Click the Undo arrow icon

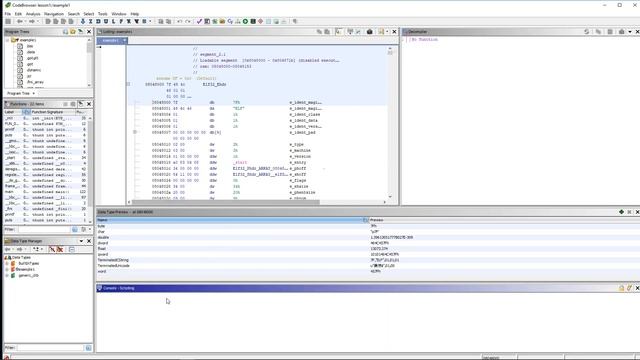180,21
